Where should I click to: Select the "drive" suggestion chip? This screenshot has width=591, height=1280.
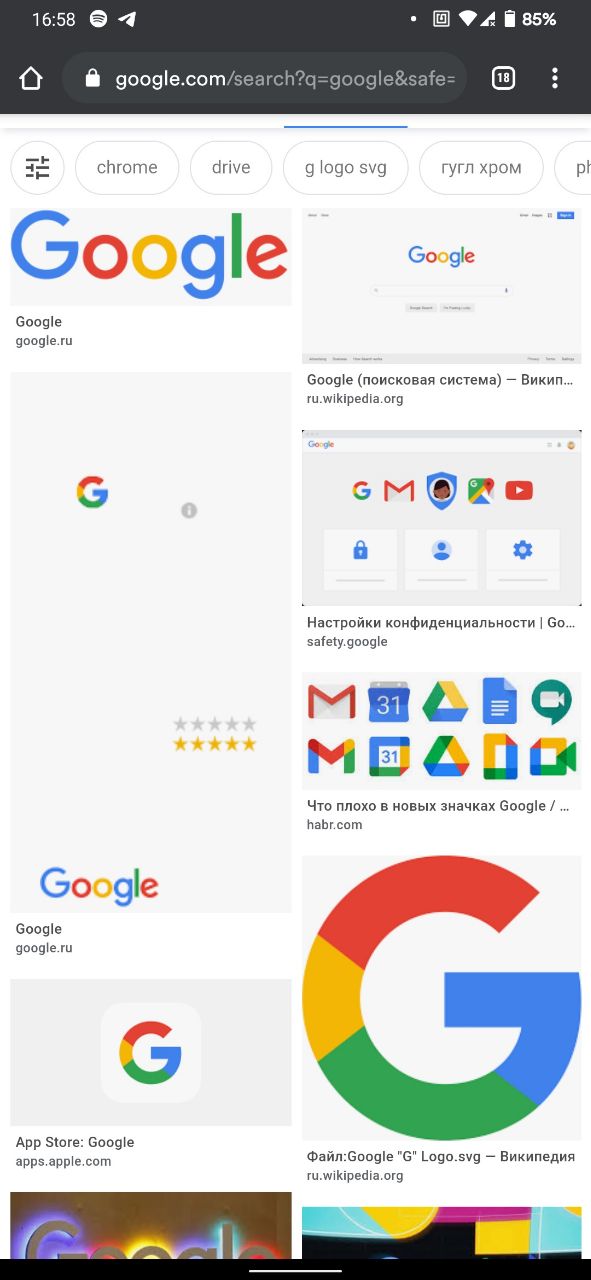[x=231, y=168]
